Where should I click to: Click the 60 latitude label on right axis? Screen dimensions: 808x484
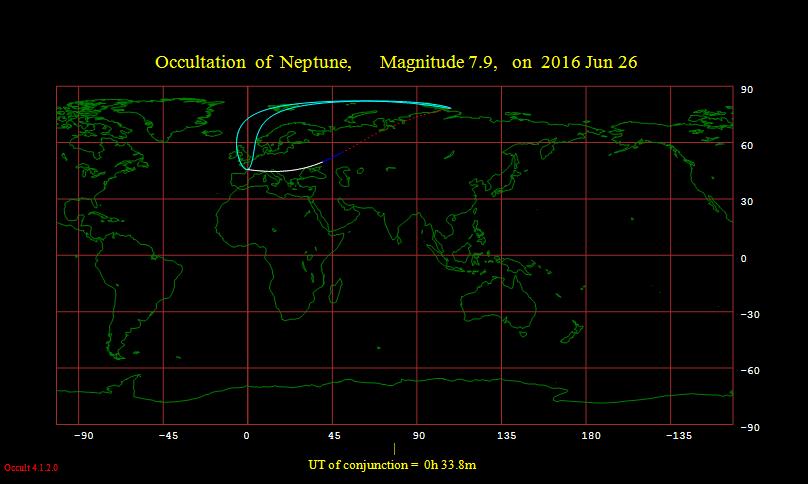[x=744, y=146]
